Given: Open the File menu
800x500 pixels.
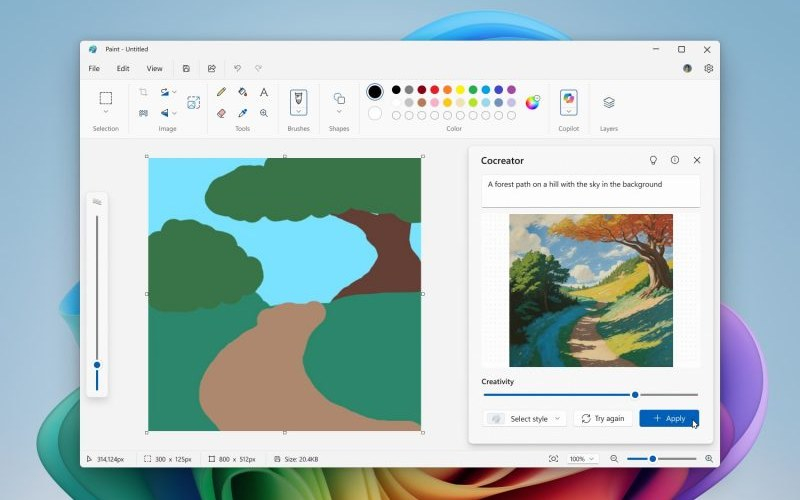Looking at the screenshot, I should pos(94,69).
